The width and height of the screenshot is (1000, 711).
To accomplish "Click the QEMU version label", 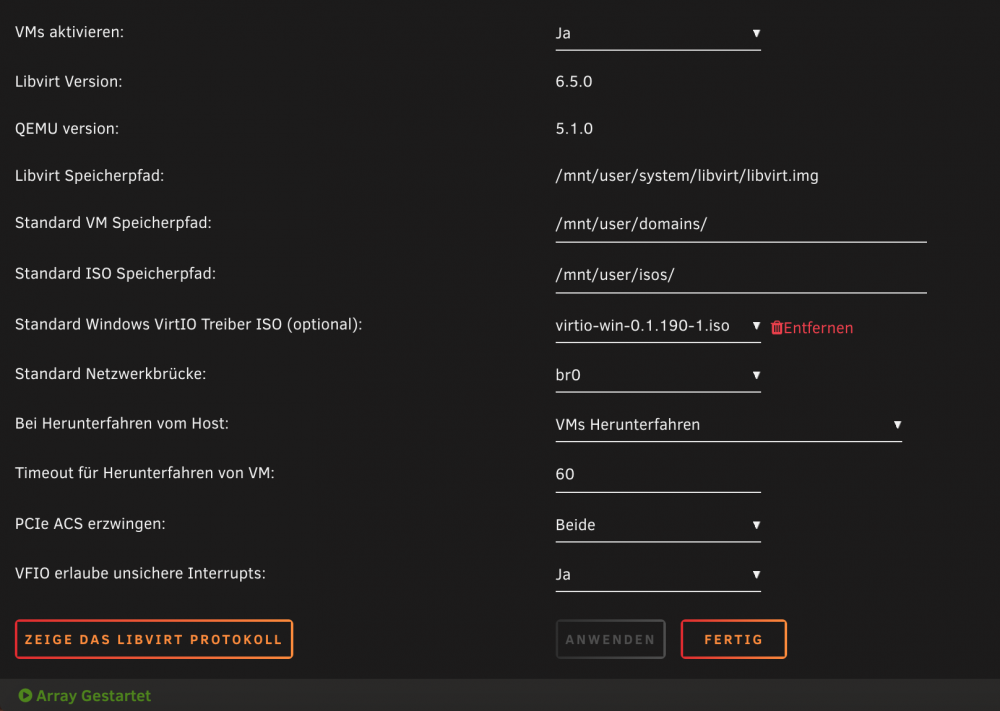I will click(67, 129).
